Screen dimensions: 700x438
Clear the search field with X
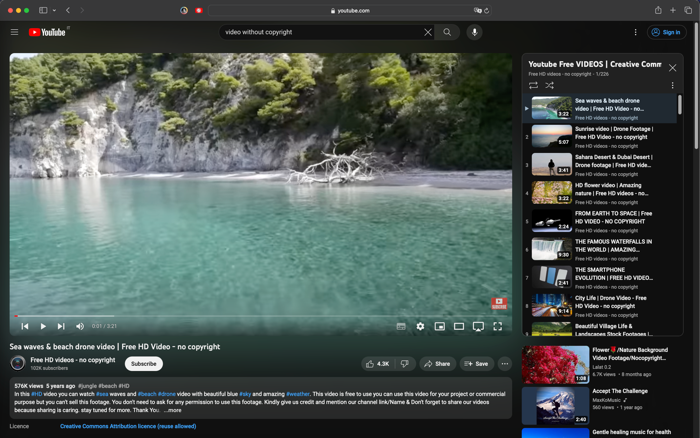pos(428,32)
